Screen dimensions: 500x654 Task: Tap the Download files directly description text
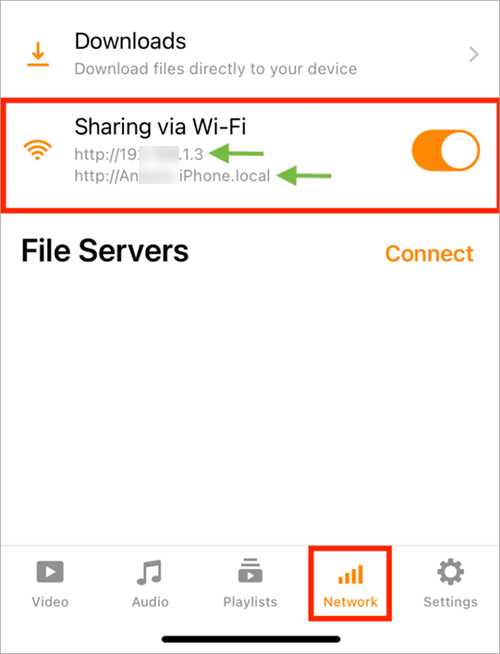(216, 69)
